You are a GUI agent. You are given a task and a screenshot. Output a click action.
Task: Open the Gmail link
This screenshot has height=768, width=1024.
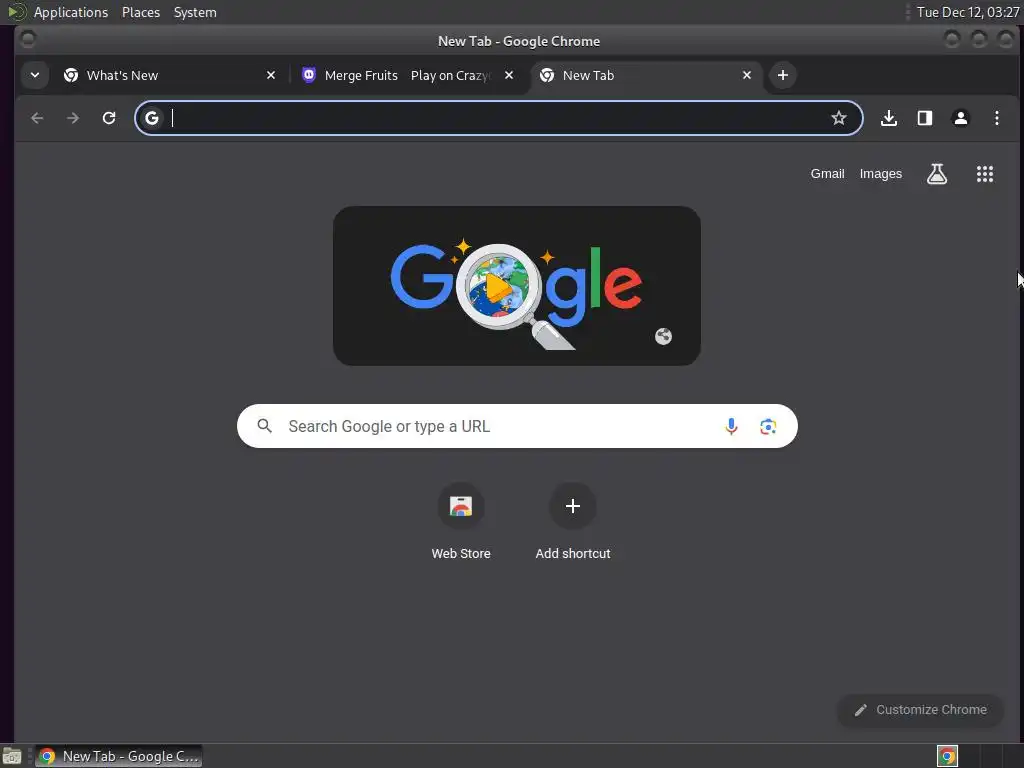(x=827, y=174)
